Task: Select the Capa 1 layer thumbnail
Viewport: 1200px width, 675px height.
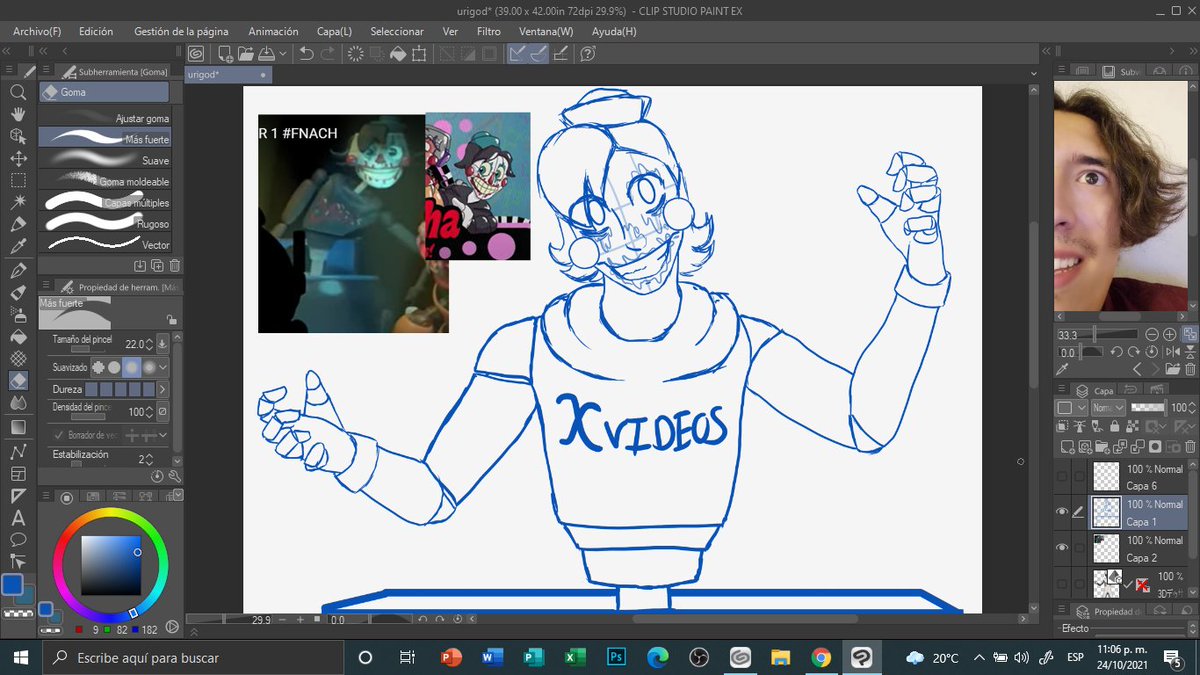Action: pyautogui.click(x=1106, y=512)
